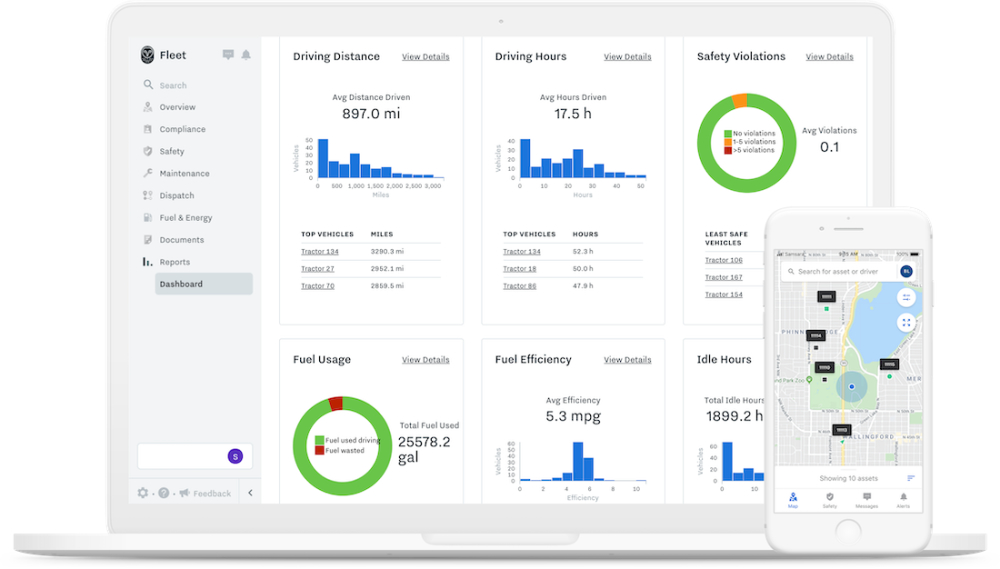Click the red Fuel wasted legend swatch
This screenshot has height=569, width=1000.
tap(320, 451)
